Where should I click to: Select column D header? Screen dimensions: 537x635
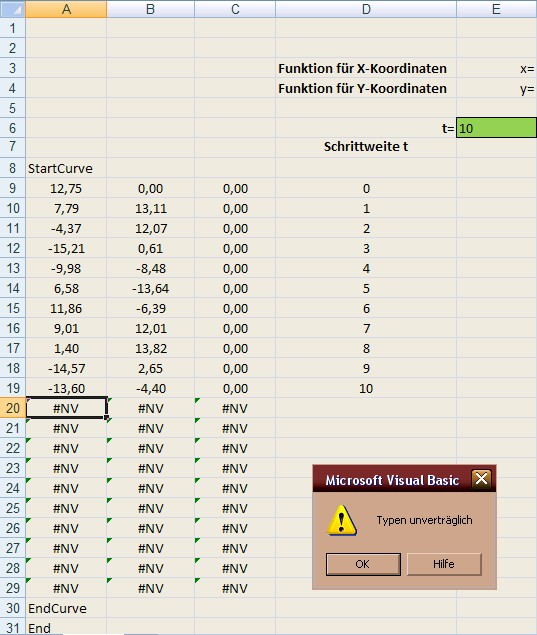pos(366,9)
